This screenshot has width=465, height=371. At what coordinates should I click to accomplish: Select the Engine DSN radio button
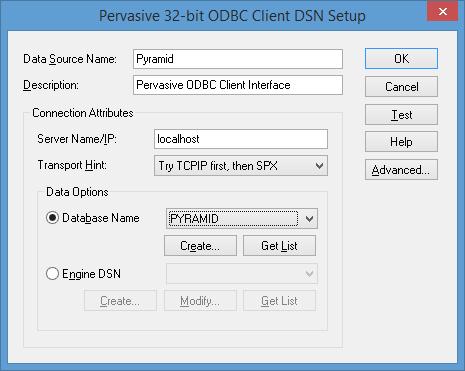tap(52, 274)
